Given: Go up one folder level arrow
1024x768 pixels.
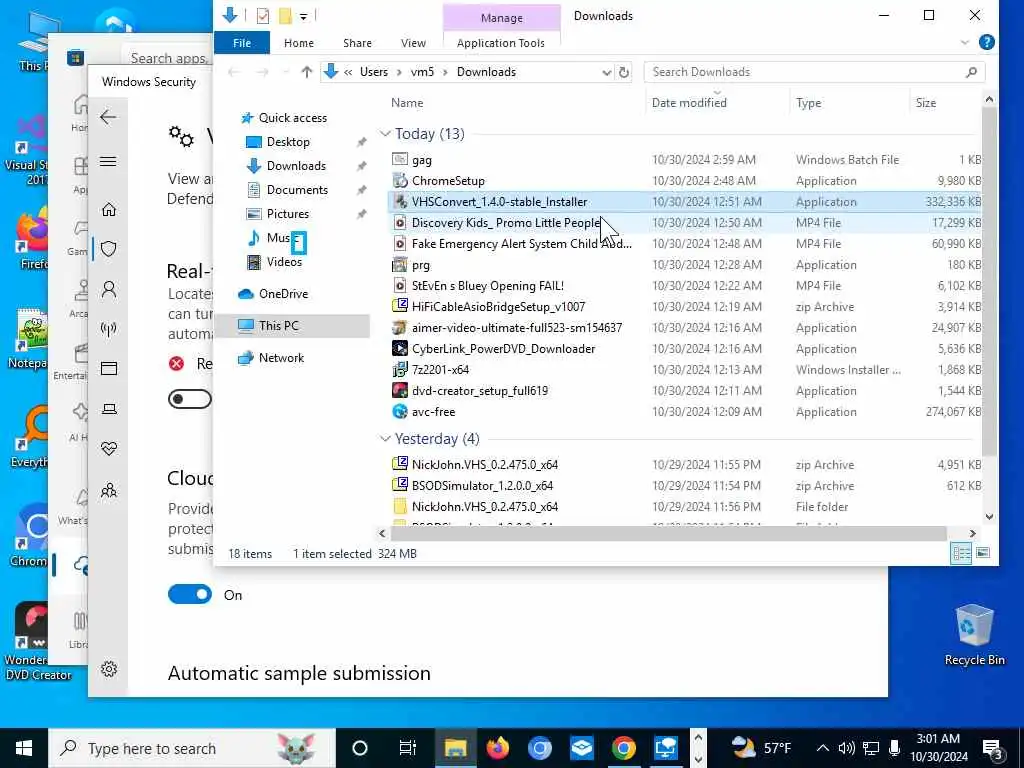Looking at the screenshot, I should point(306,72).
